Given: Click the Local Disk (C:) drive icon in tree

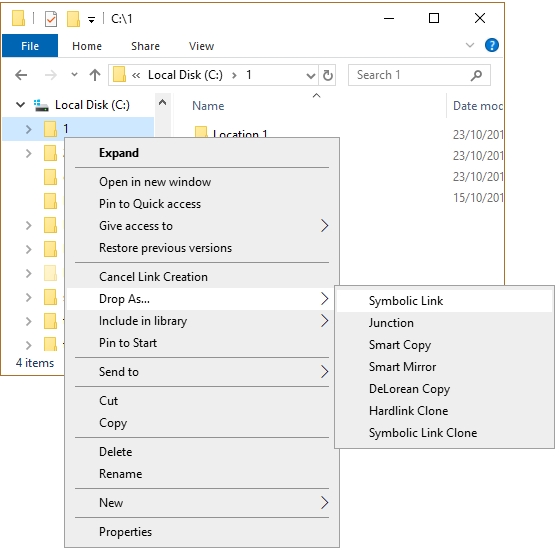Looking at the screenshot, I should point(41,105).
